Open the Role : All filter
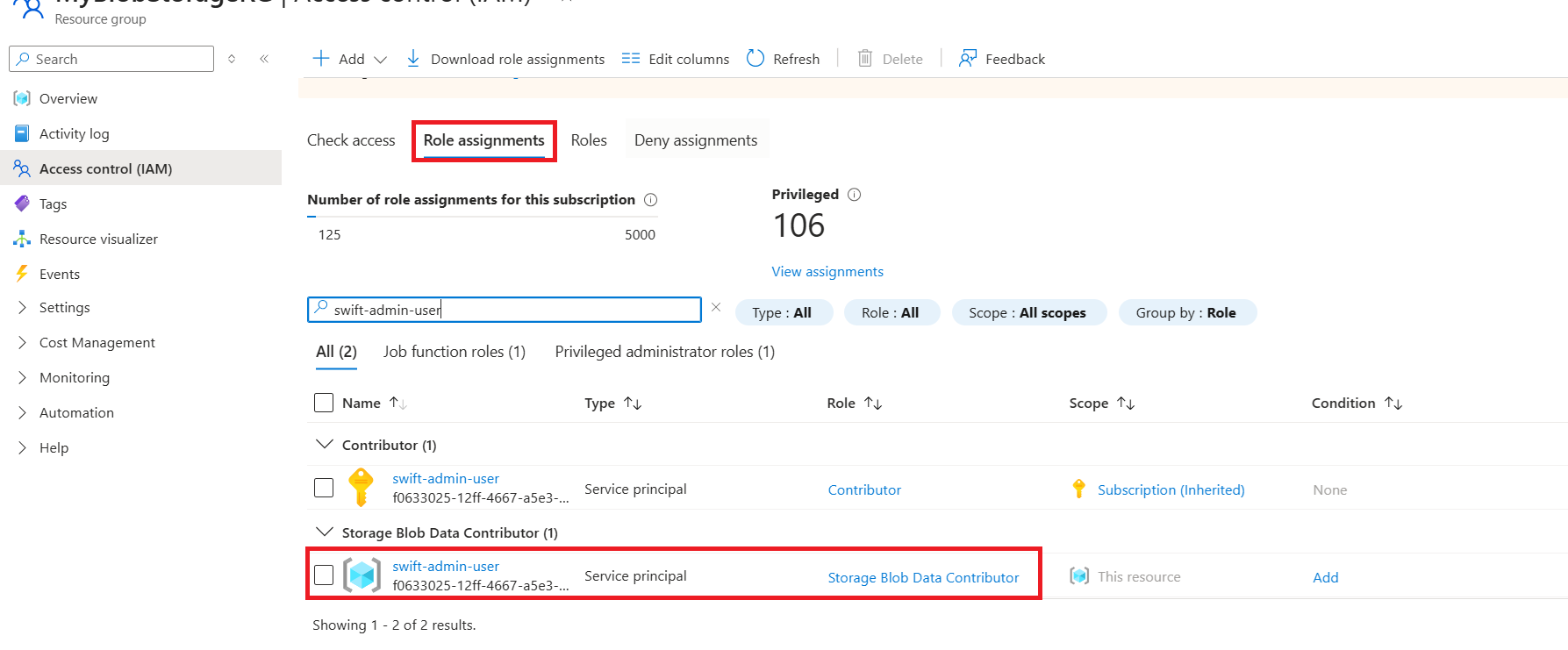The image size is (1568, 650). point(891,312)
